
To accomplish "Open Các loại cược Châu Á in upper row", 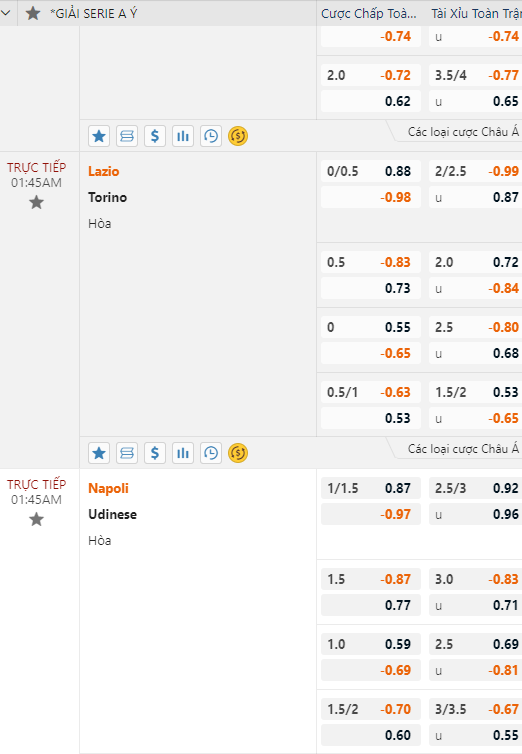I will click(x=463, y=132).
